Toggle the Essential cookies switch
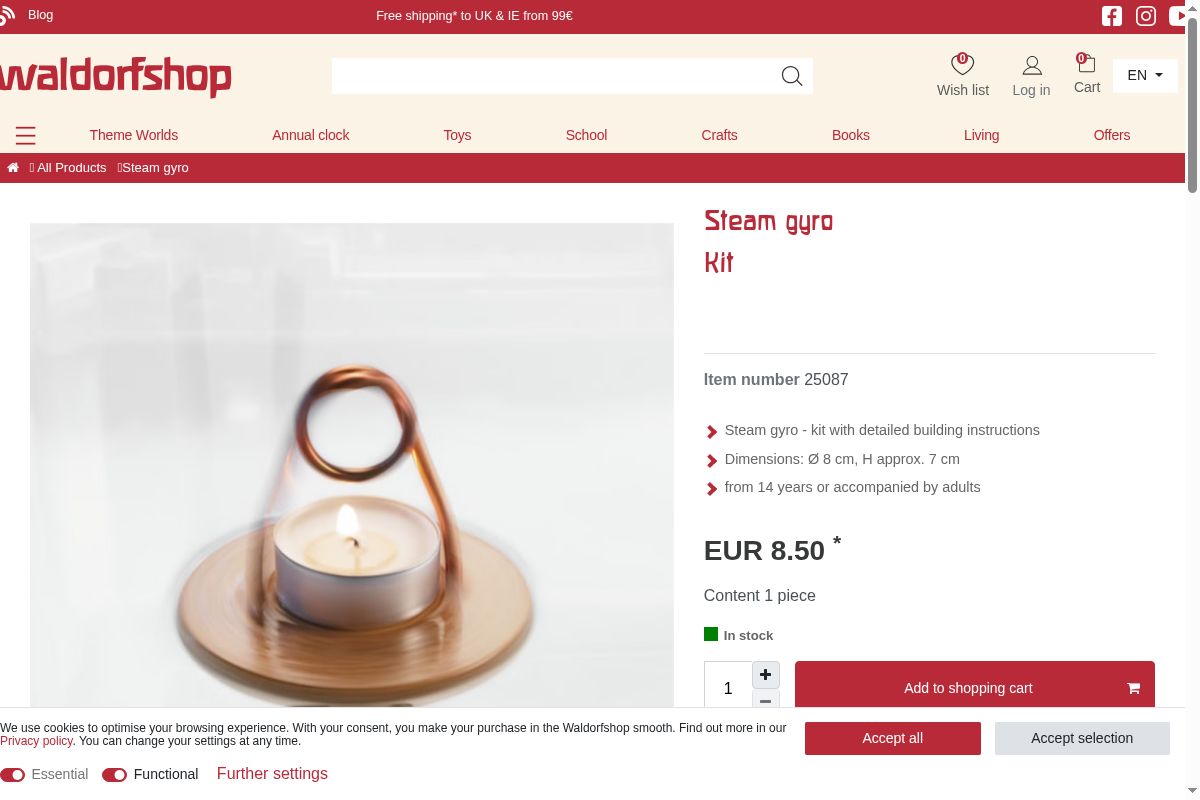 [12, 775]
